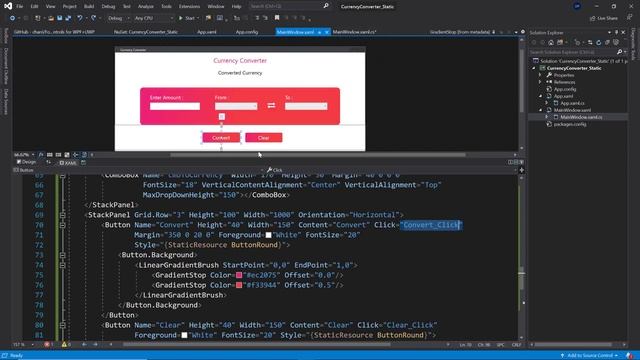Focus the Search Solution Explorer field
Image resolution: width=640 pixels, height=360 pixels.
coord(573,52)
